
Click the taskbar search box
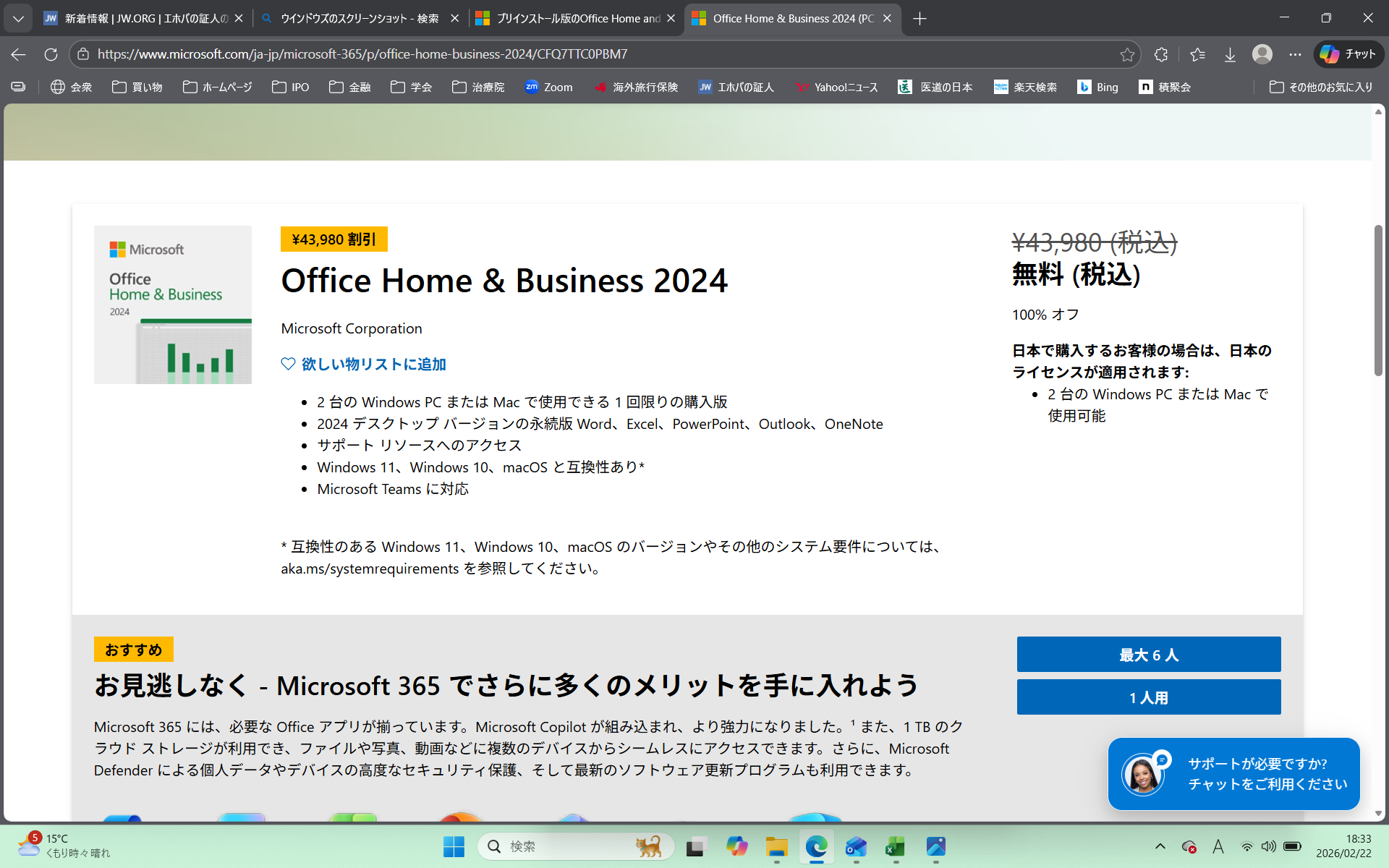572,846
